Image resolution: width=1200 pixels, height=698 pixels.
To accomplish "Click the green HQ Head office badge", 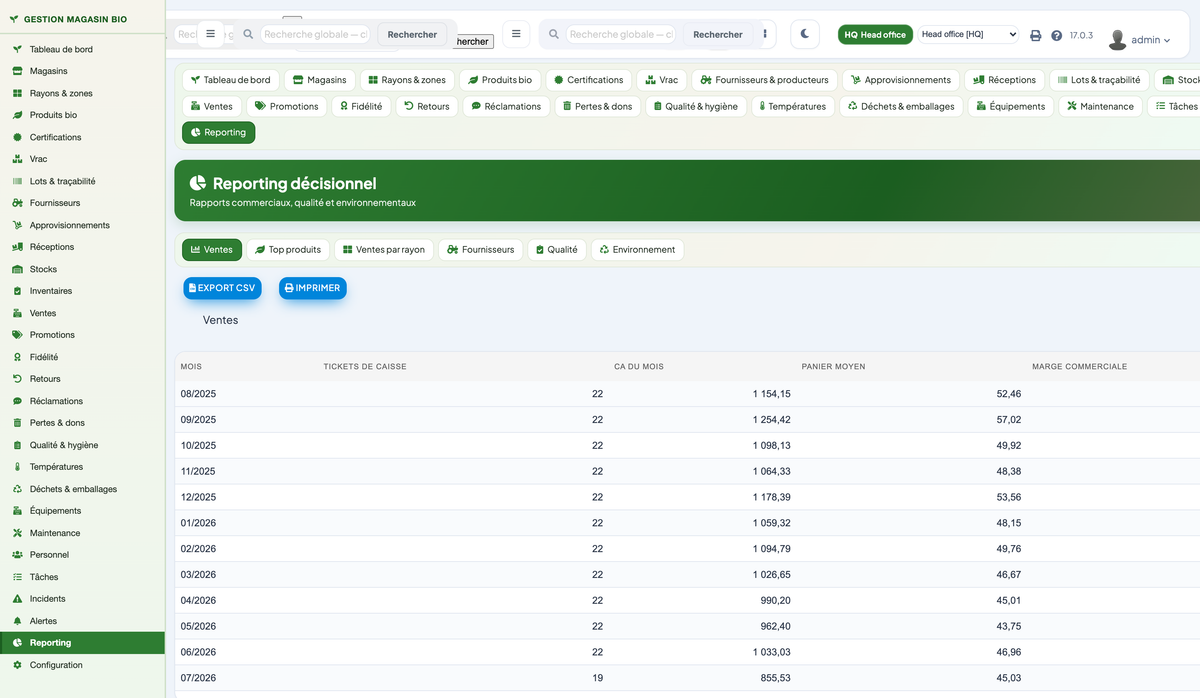I will click(x=875, y=34).
